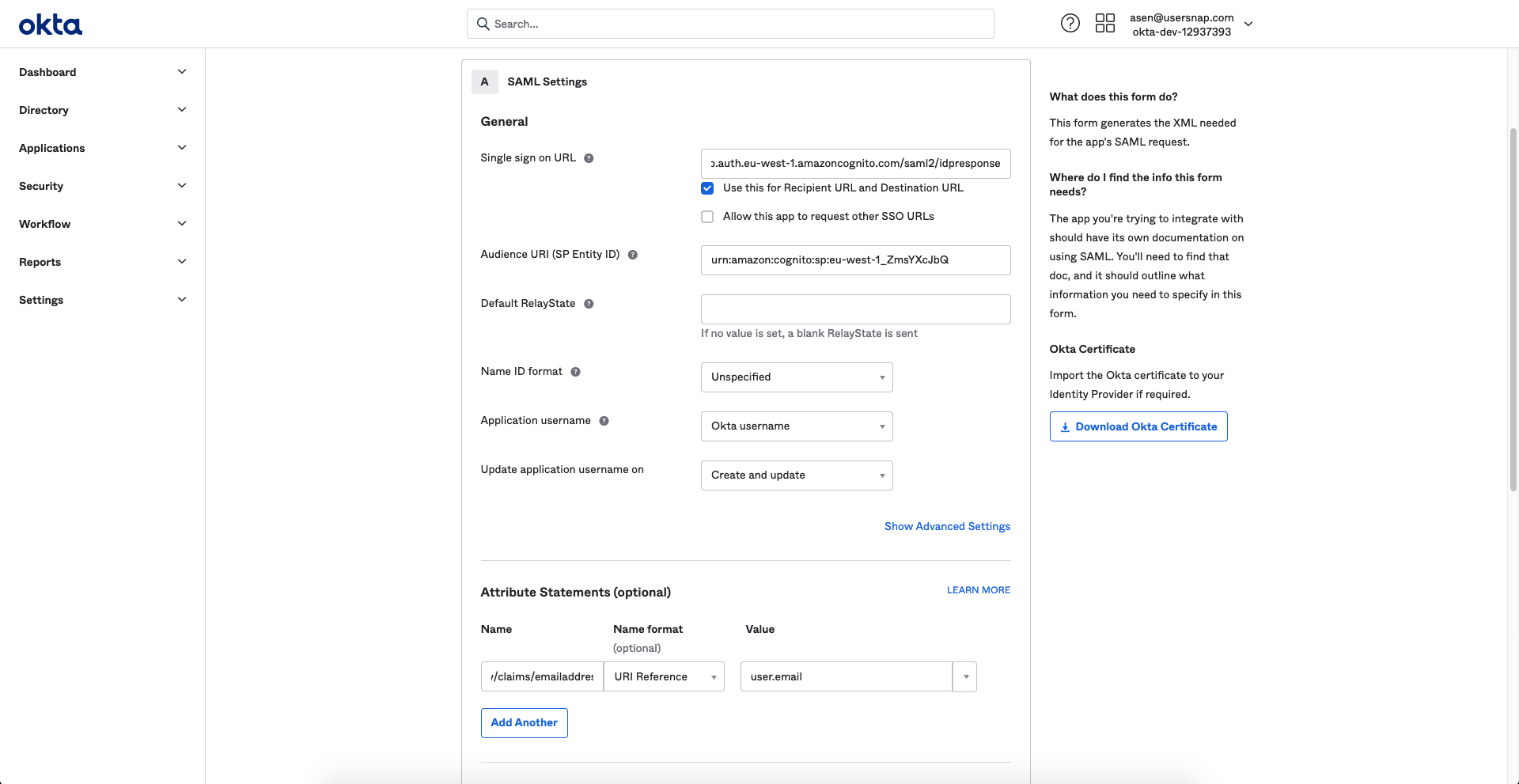Open the user.email value dropdown arrow
Image resolution: width=1519 pixels, height=784 pixels.
point(965,676)
